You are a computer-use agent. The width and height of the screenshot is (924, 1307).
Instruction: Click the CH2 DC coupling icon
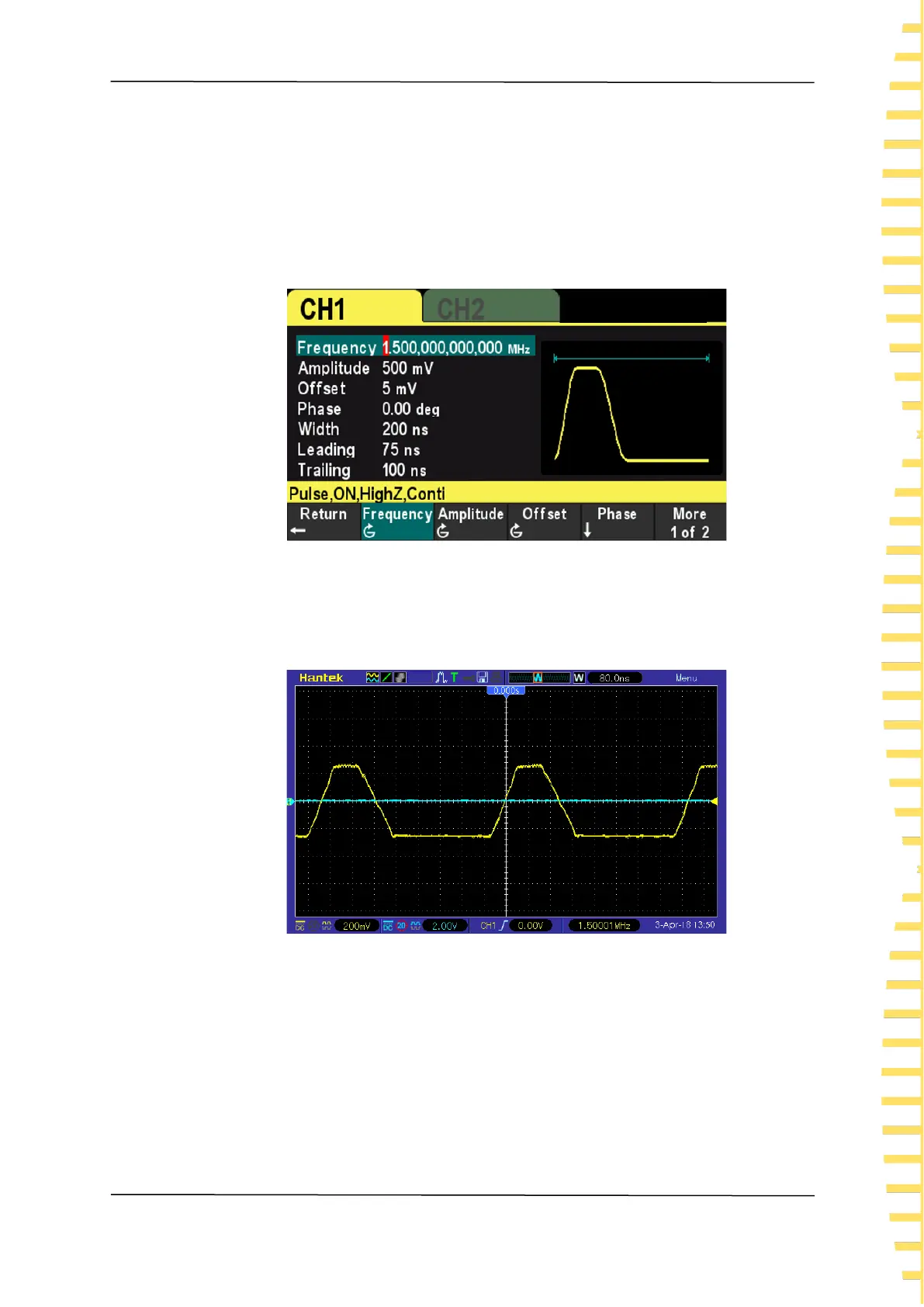pos(388,925)
